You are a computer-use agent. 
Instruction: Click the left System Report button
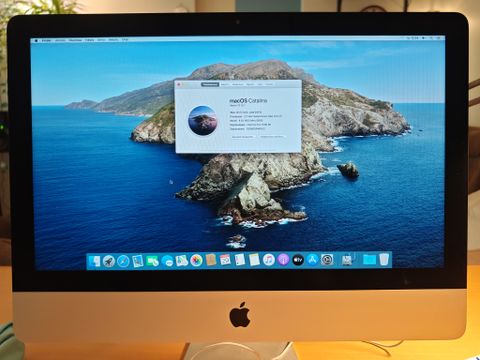(243, 137)
